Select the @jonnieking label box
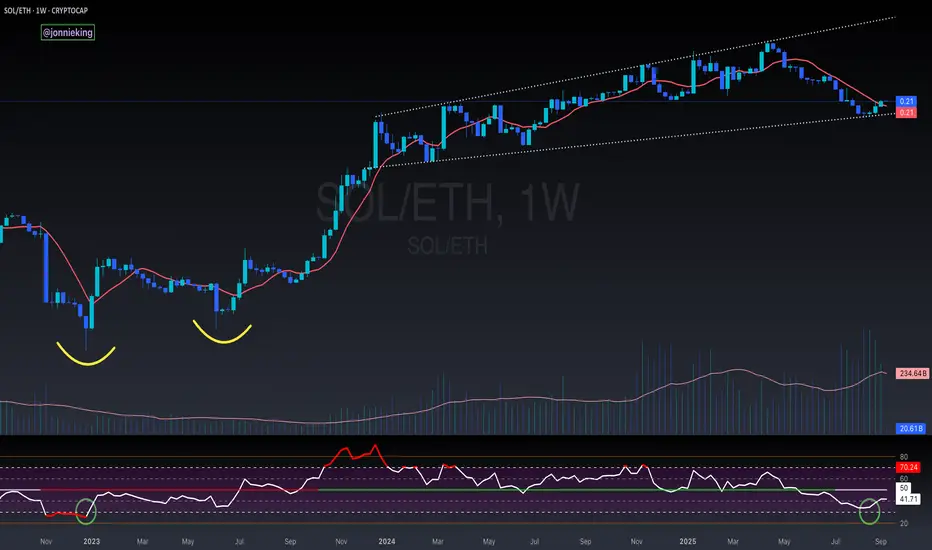The height and width of the screenshot is (550, 932). [68, 32]
